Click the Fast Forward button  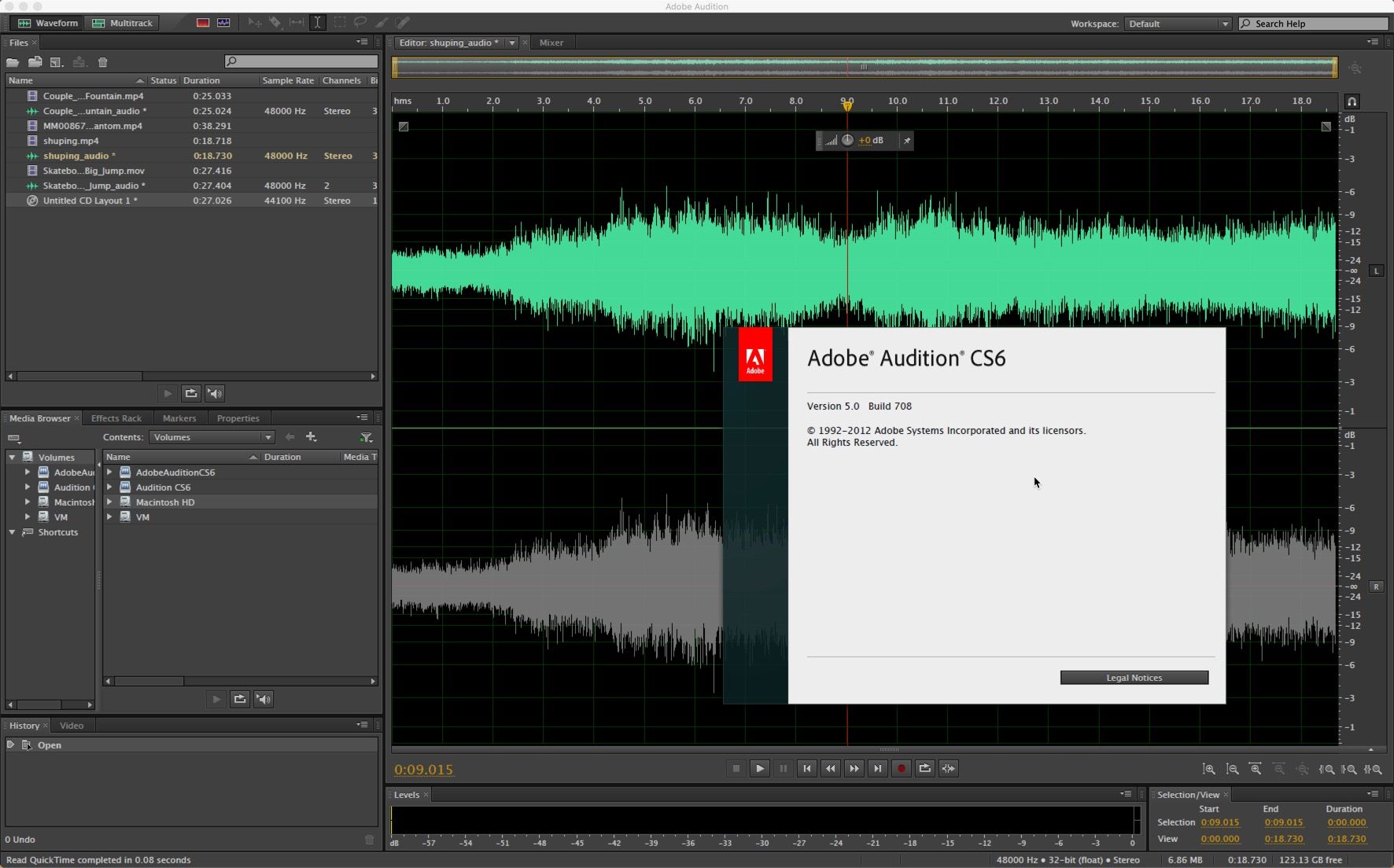click(x=854, y=769)
